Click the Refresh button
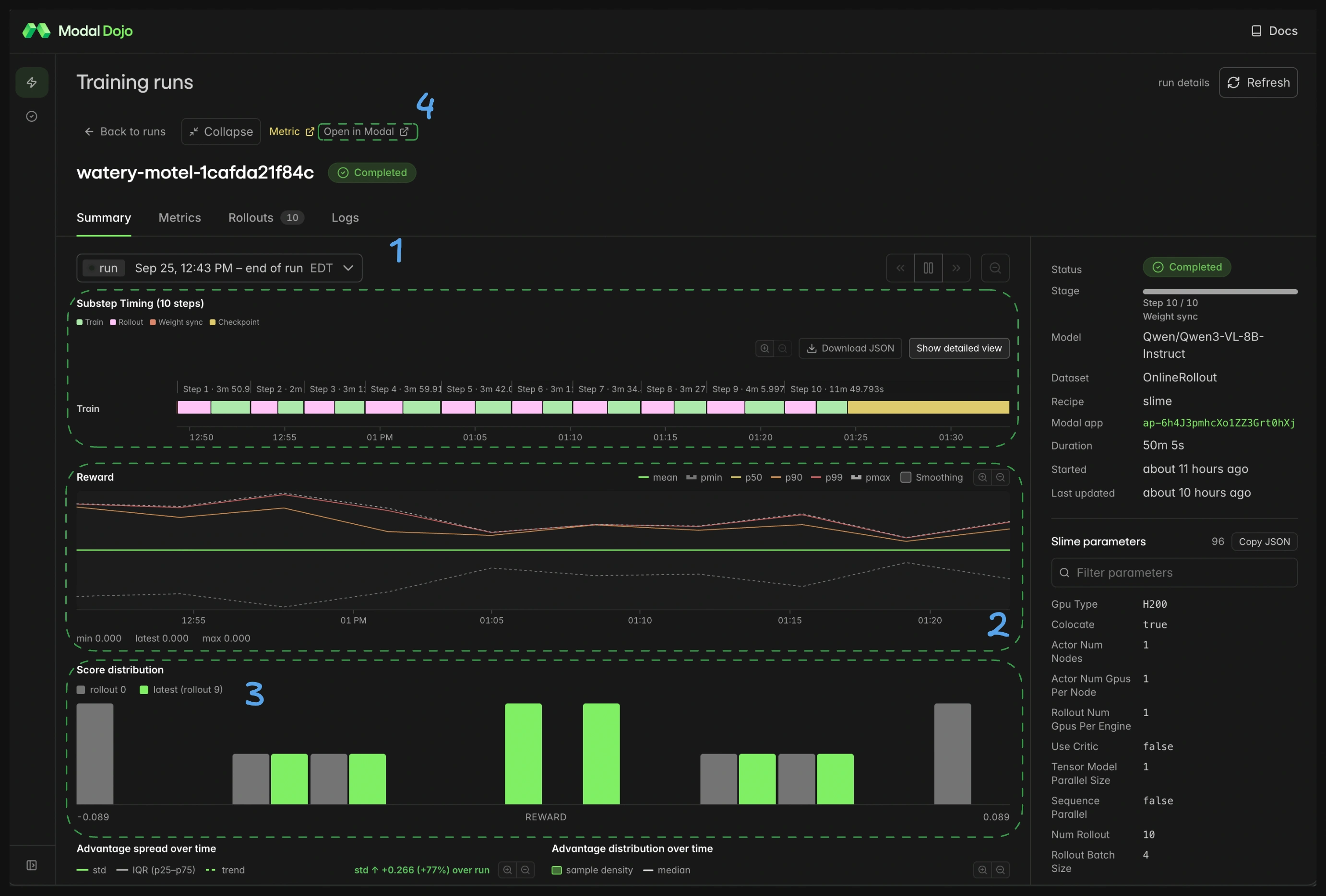 click(1258, 83)
